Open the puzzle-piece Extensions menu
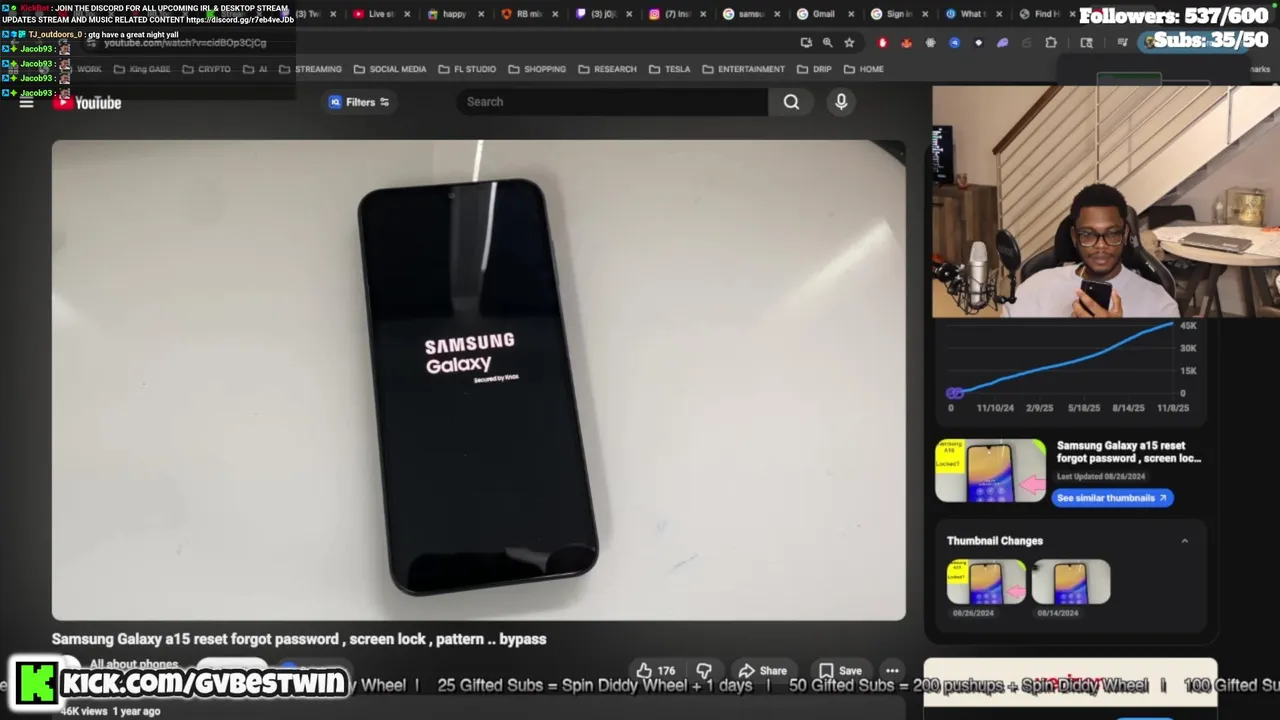 coord(1051,43)
